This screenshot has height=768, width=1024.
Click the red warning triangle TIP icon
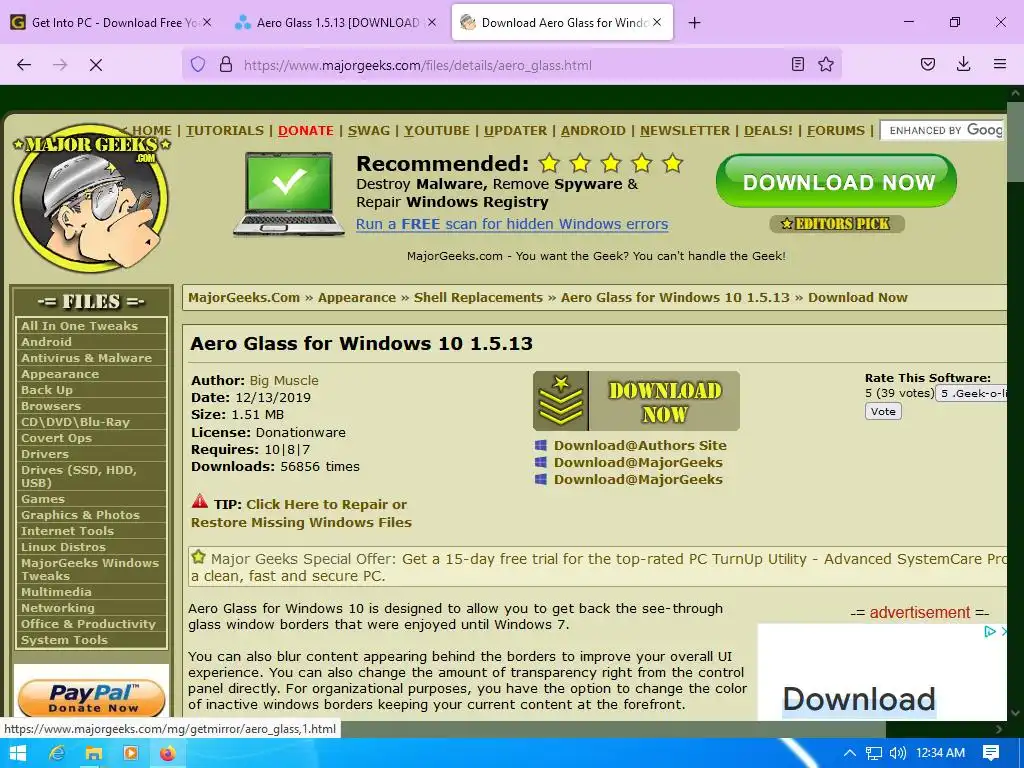point(200,502)
